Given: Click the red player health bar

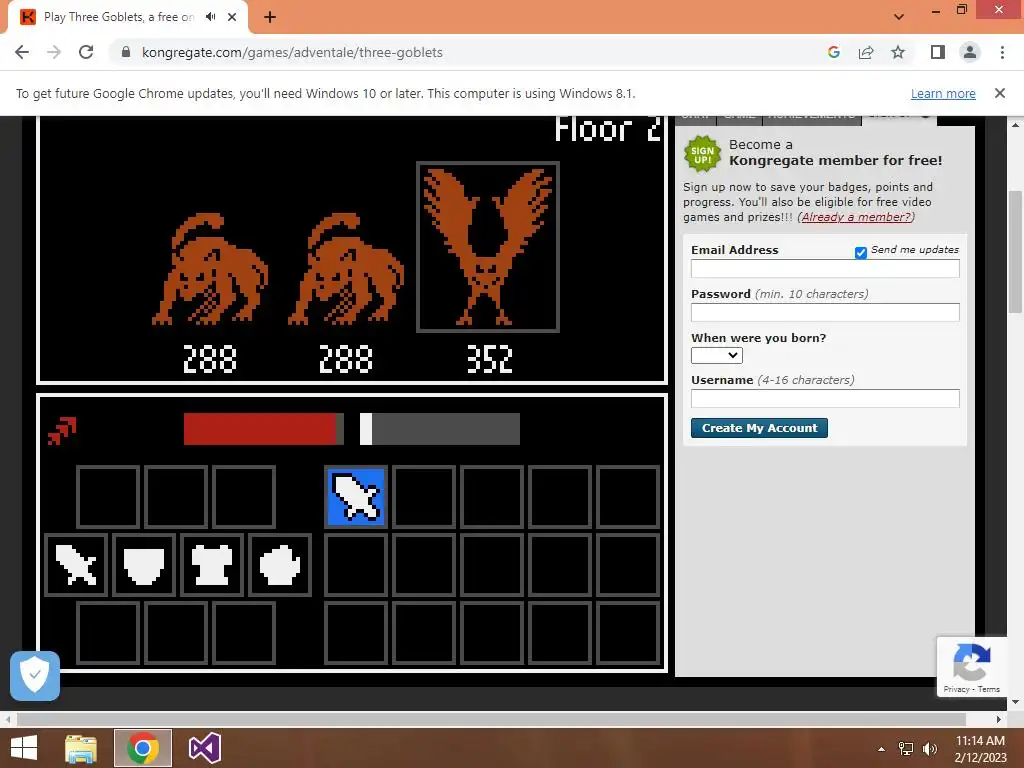Looking at the screenshot, I should pos(263,429).
